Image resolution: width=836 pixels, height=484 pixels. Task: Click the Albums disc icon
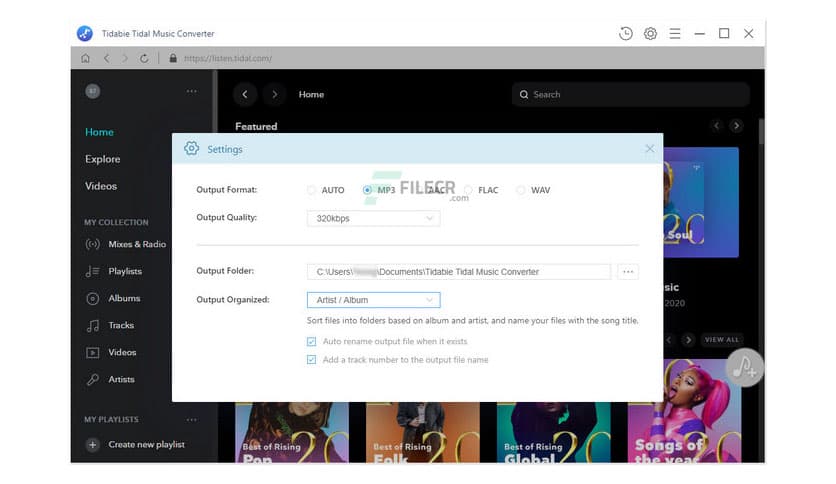coord(92,299)
